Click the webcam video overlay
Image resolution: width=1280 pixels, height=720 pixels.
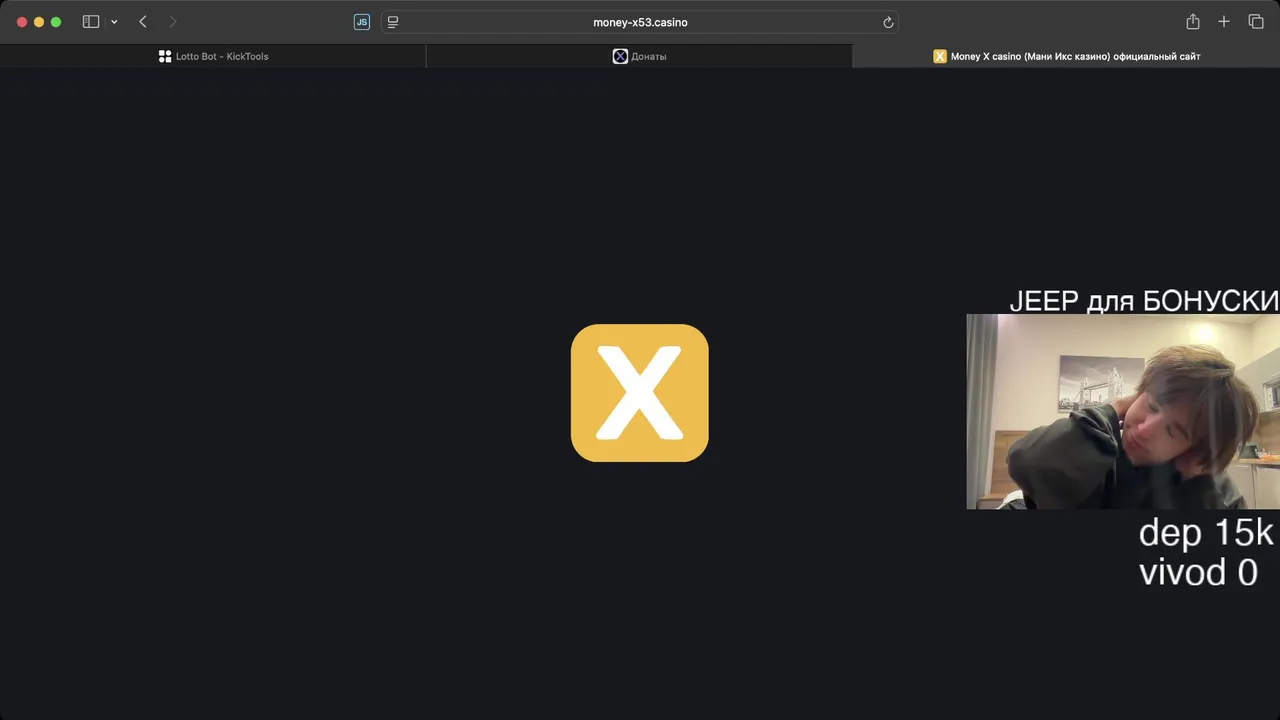pyautogui.click(x=1123, y=412)
